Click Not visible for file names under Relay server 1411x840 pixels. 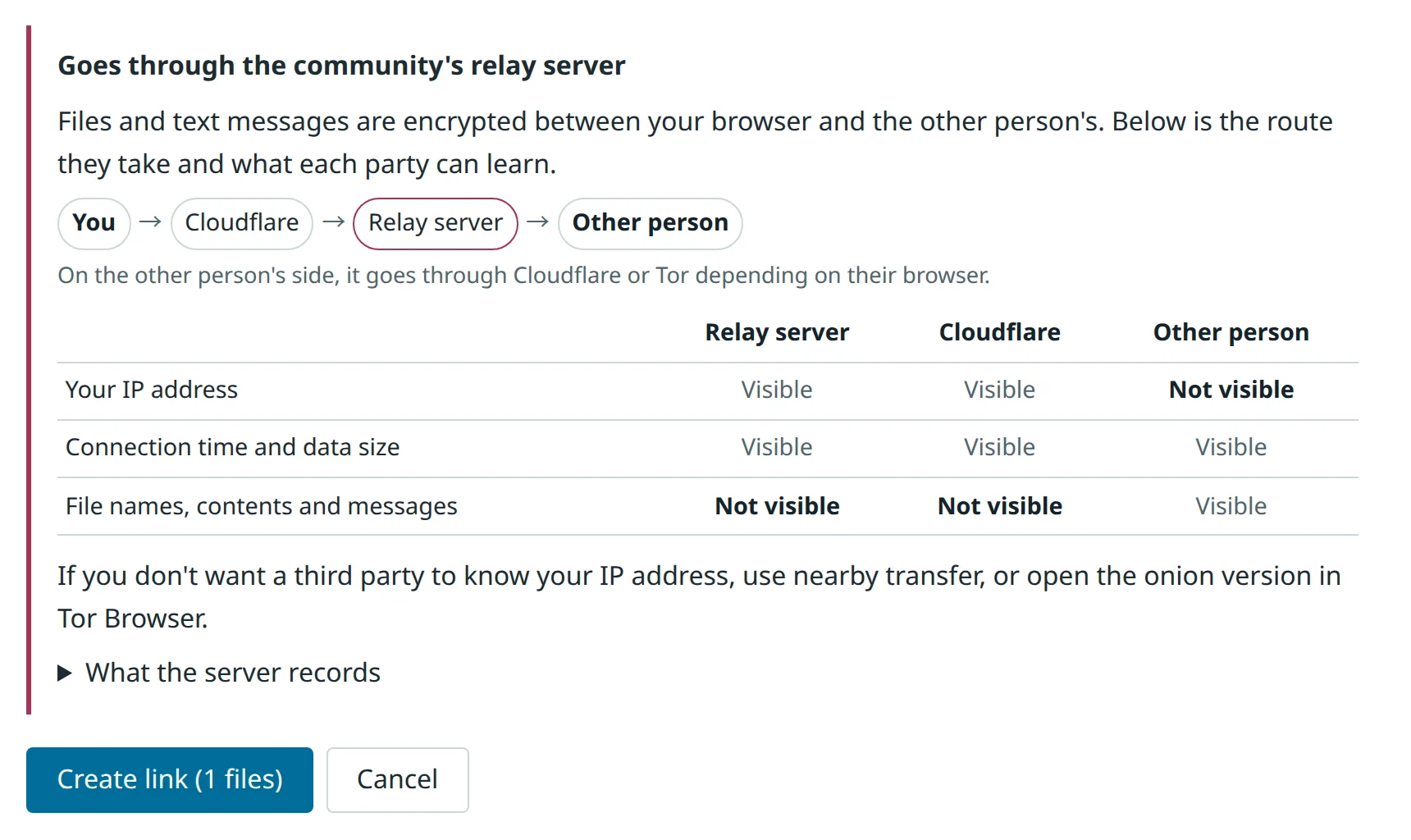click(777, 506)
